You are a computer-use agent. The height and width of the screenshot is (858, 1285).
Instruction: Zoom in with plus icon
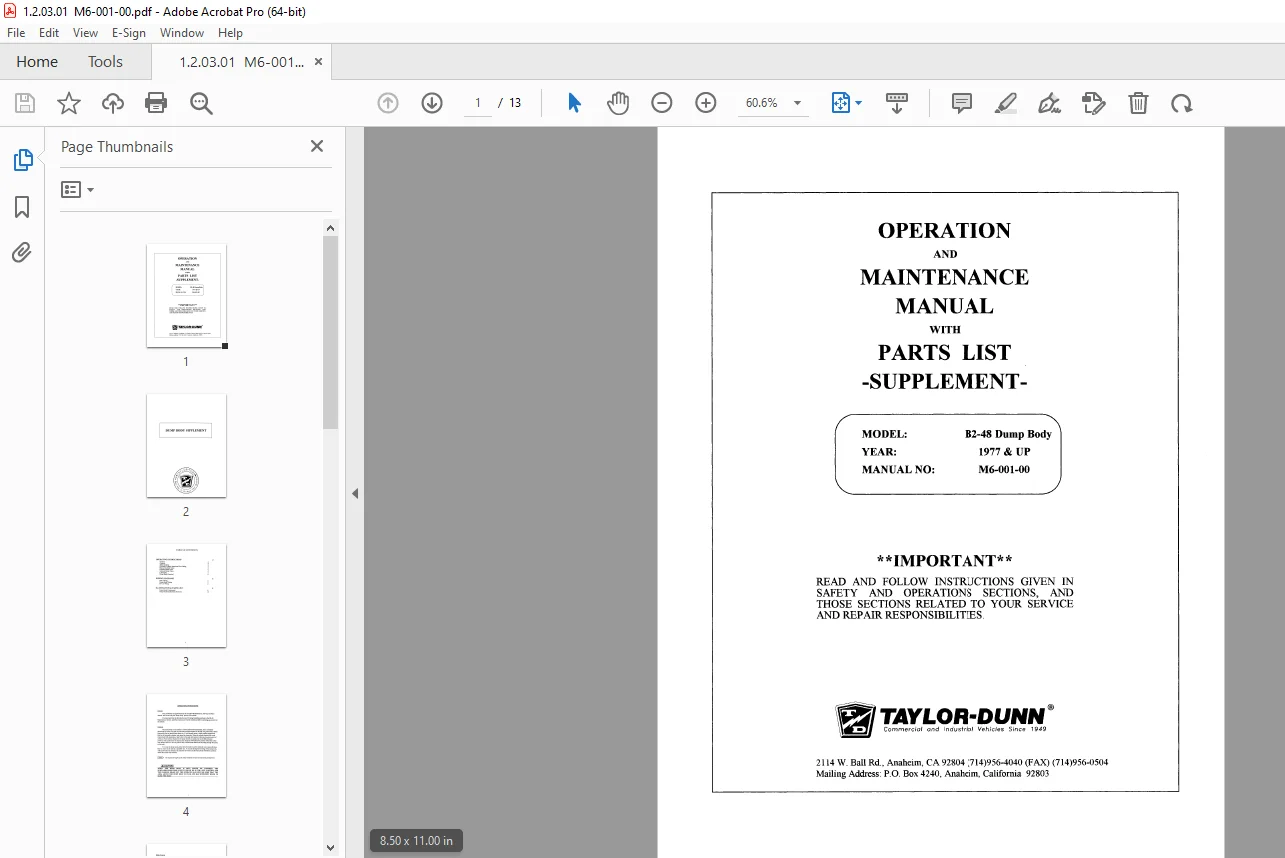pyautogui.click(x=706, y=103)
